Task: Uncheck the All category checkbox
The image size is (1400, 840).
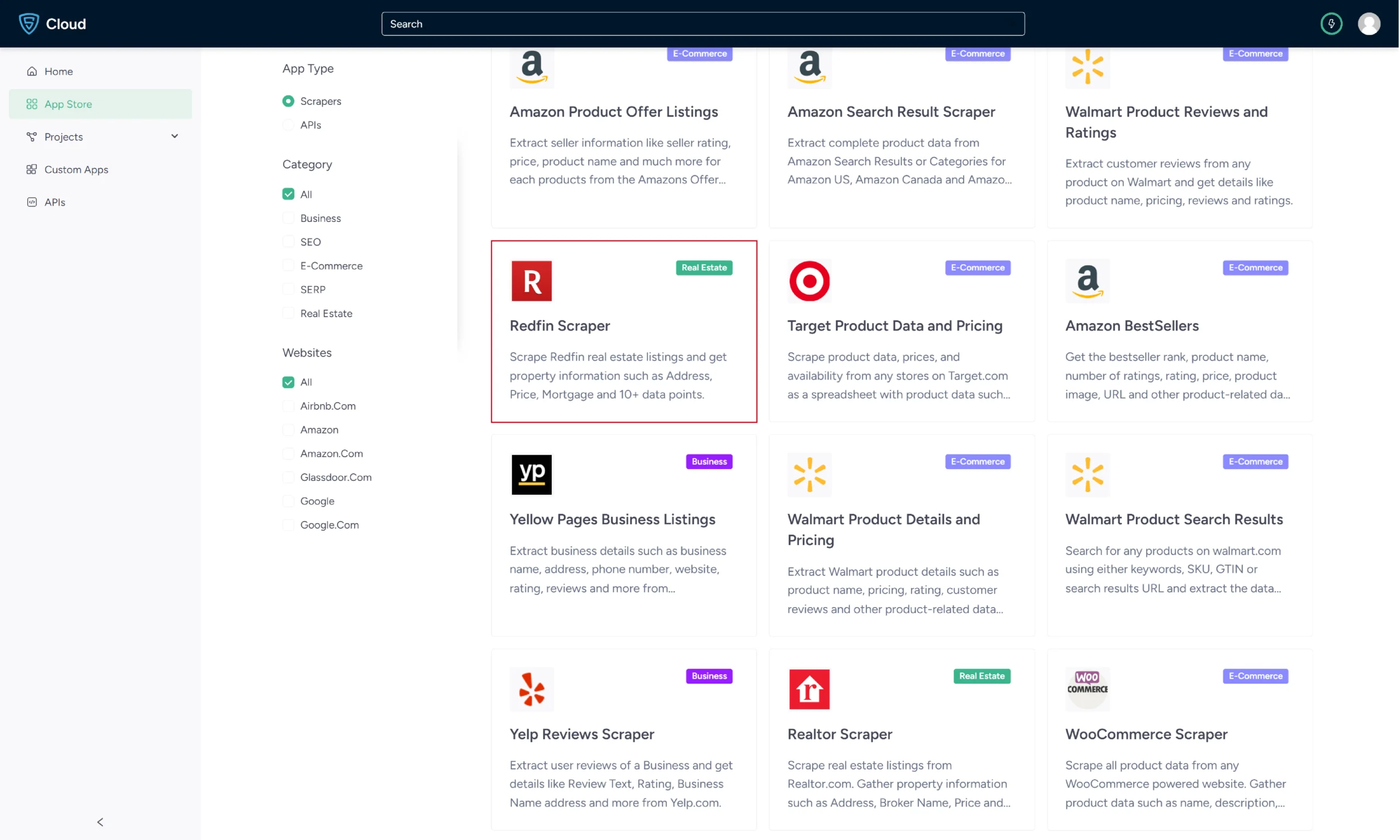Action: coord(288,194)
